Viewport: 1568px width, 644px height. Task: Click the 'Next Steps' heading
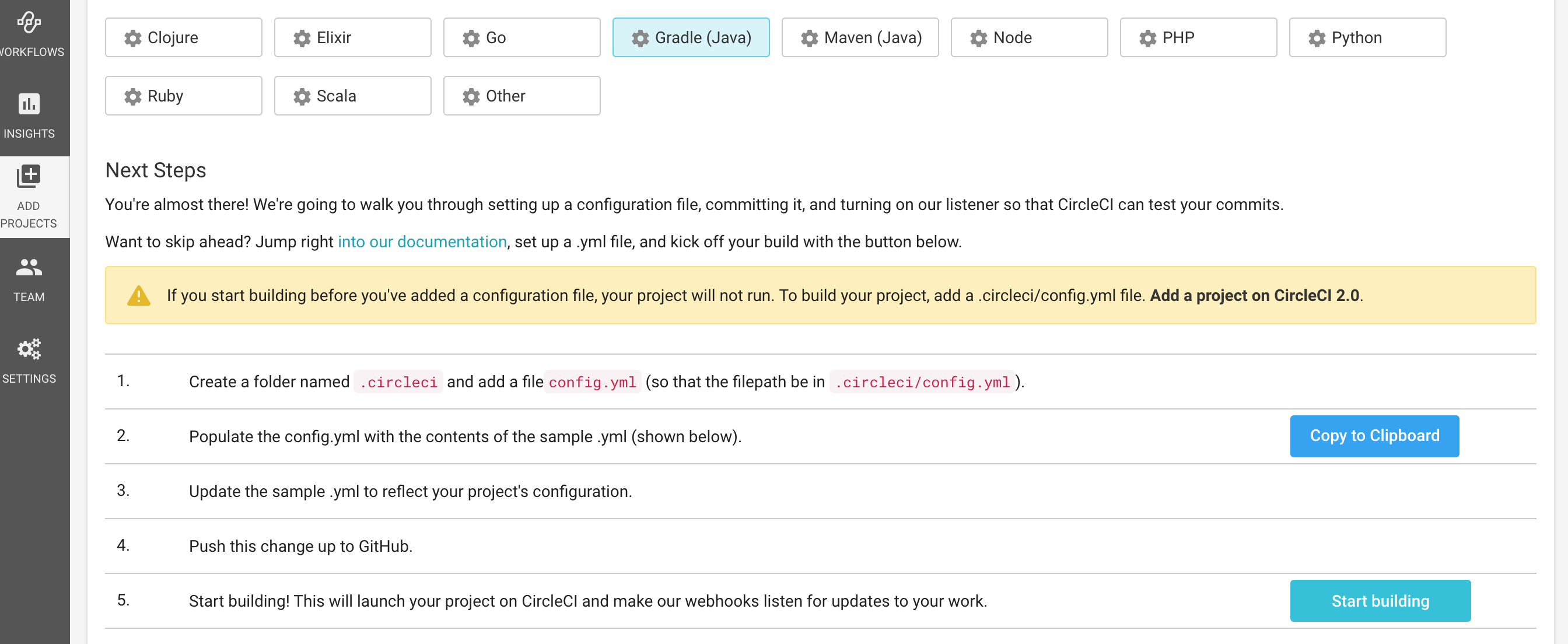(x=156, y=170)
